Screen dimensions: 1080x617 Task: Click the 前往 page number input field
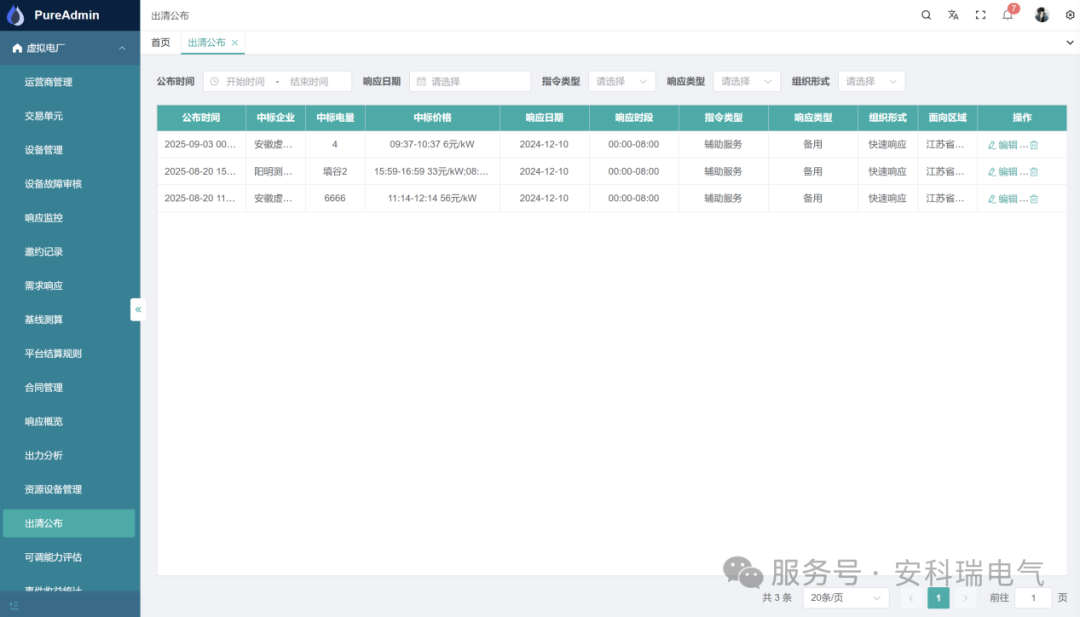tap(1033, 597)
